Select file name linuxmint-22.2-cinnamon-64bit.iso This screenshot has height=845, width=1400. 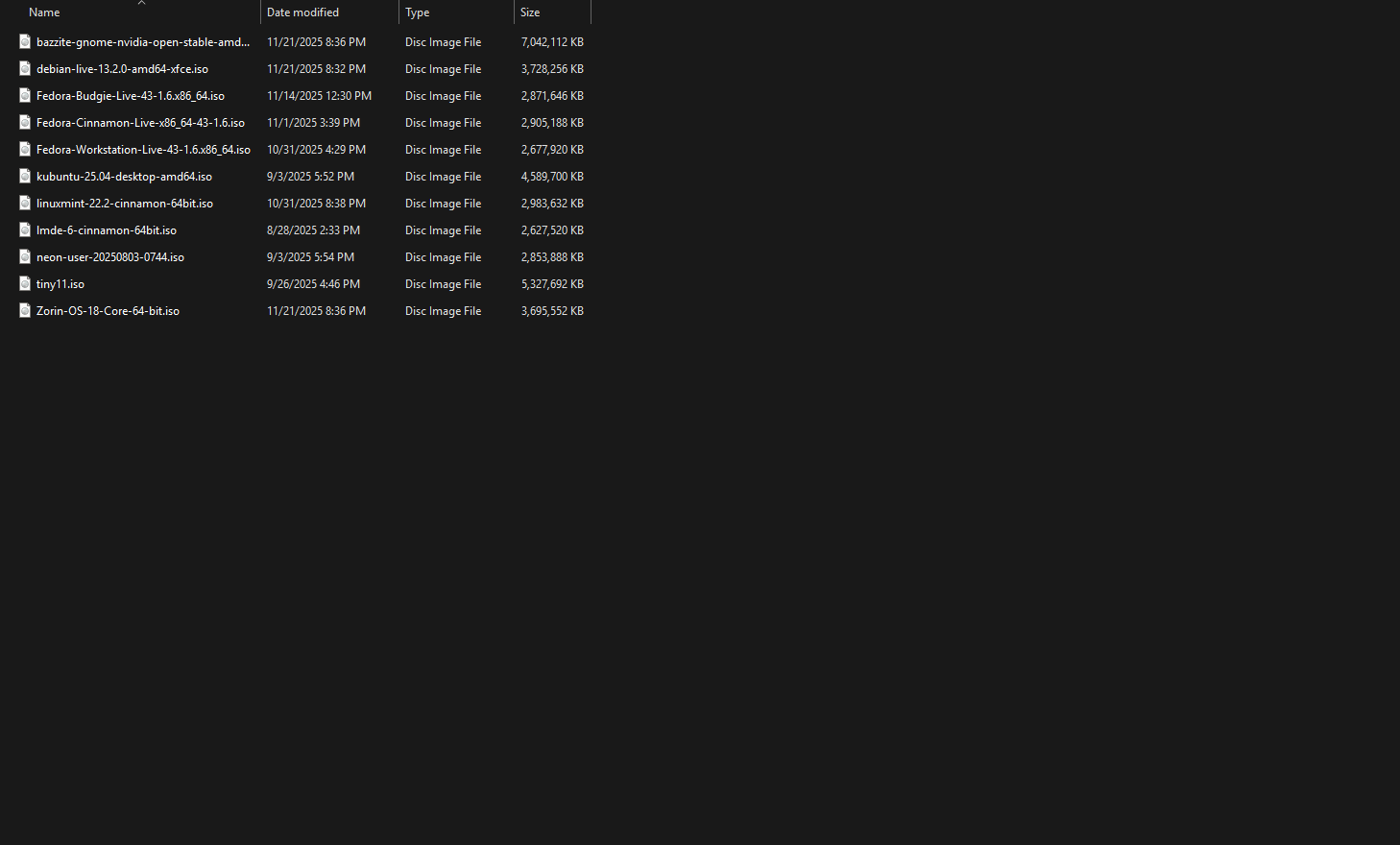125,204
